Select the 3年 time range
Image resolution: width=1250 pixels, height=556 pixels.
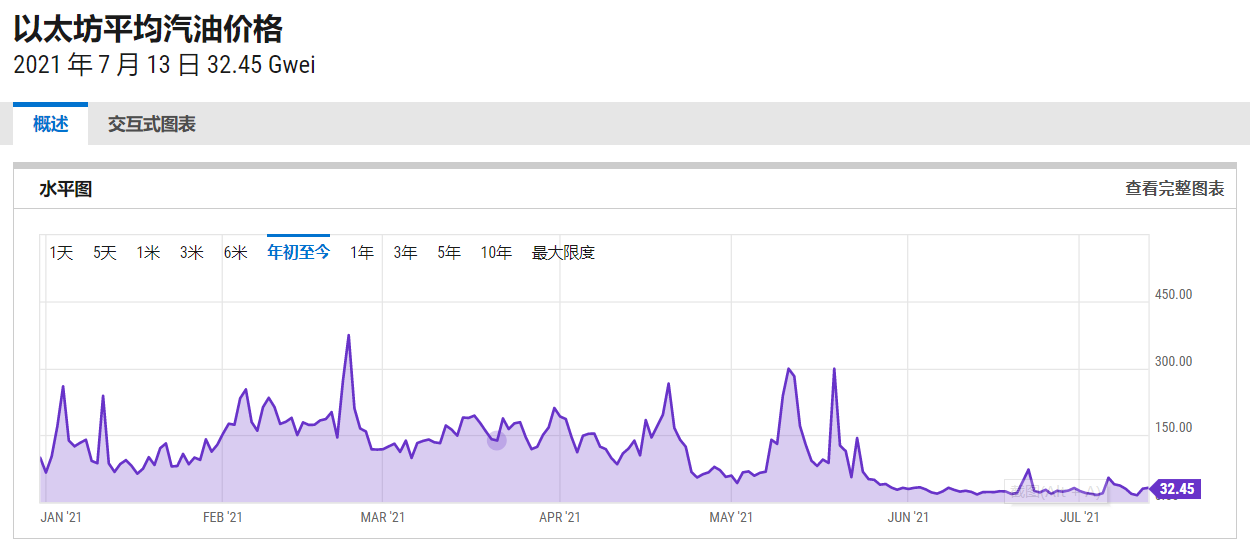point(405,253)
